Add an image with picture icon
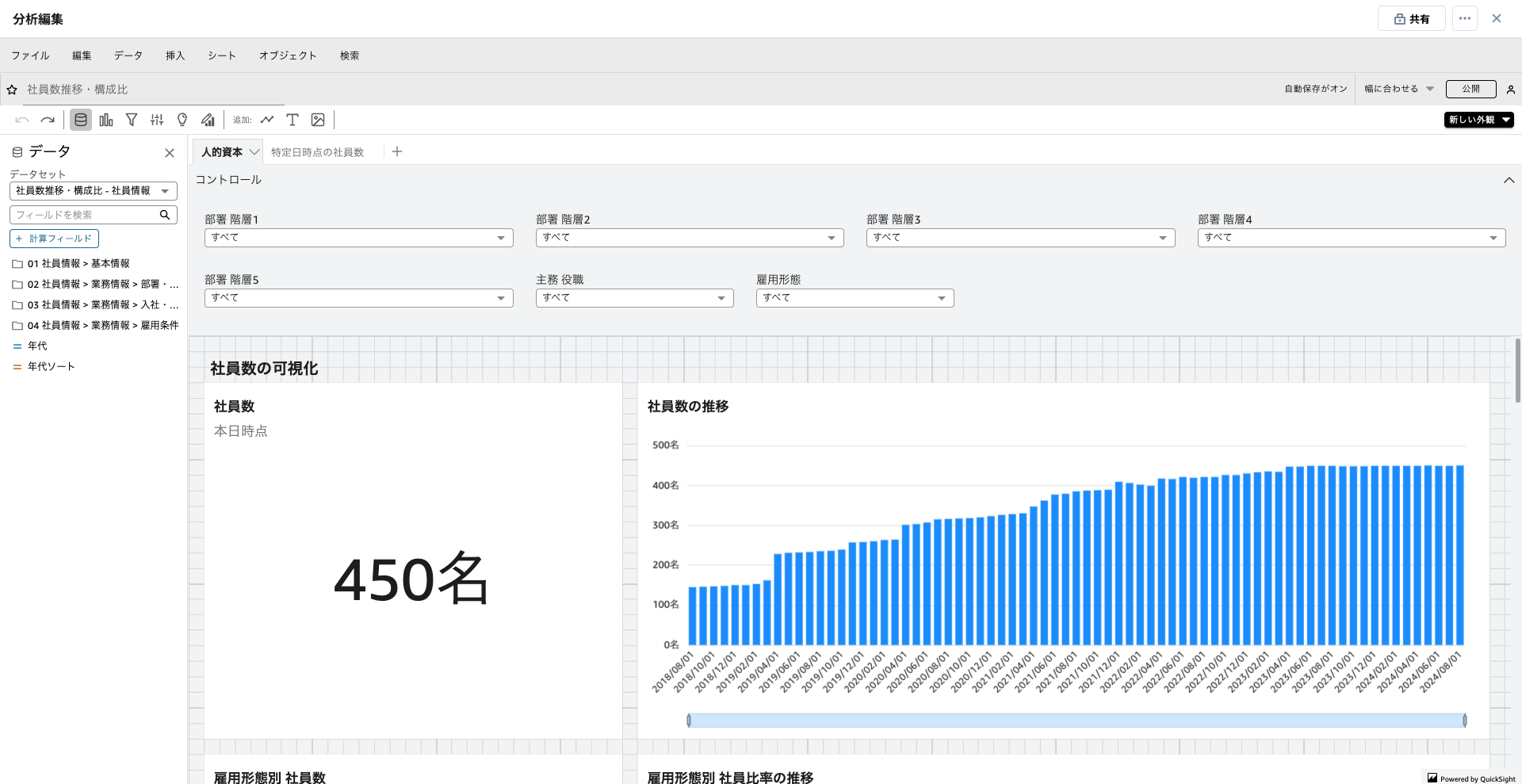This screenshot has width=1522, height=784. coord(318,120)
